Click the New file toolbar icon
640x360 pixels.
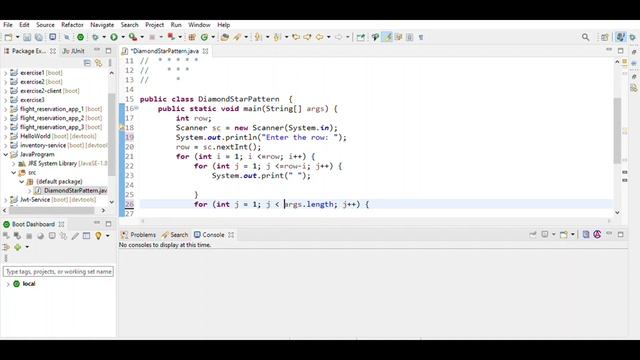[x=8, y=37]
